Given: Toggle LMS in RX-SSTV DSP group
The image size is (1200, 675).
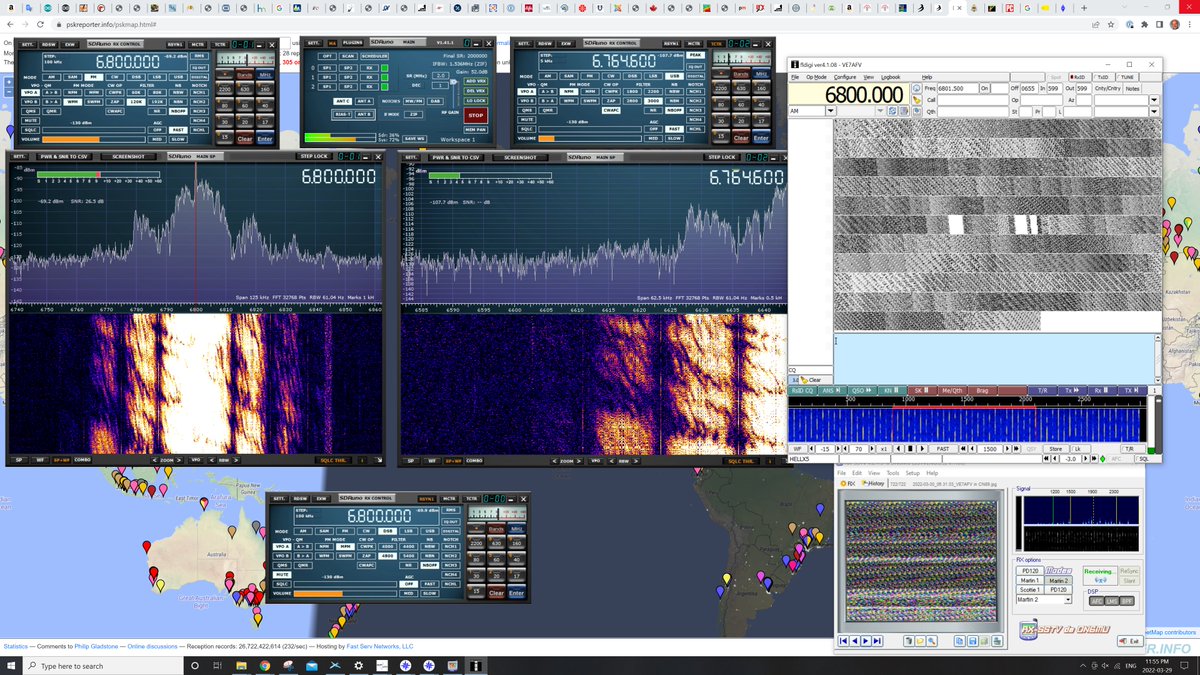Looking at the screenshot, I should pyautogui.click(x=1112, y=601).
